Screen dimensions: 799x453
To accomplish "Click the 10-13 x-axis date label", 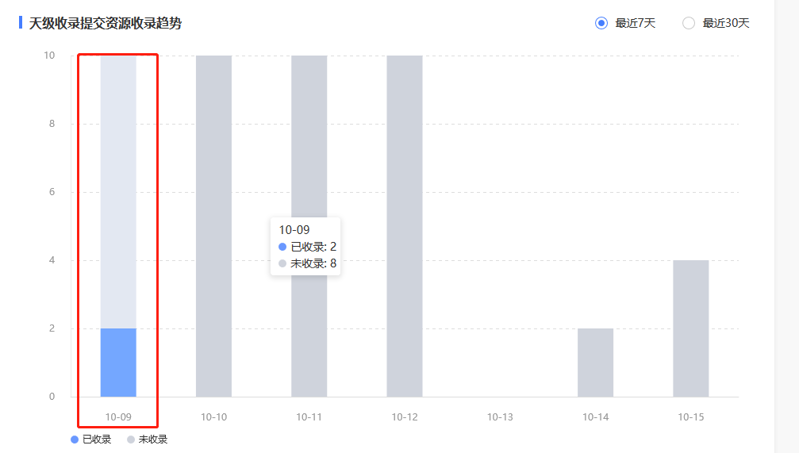I will pos(500,416).
